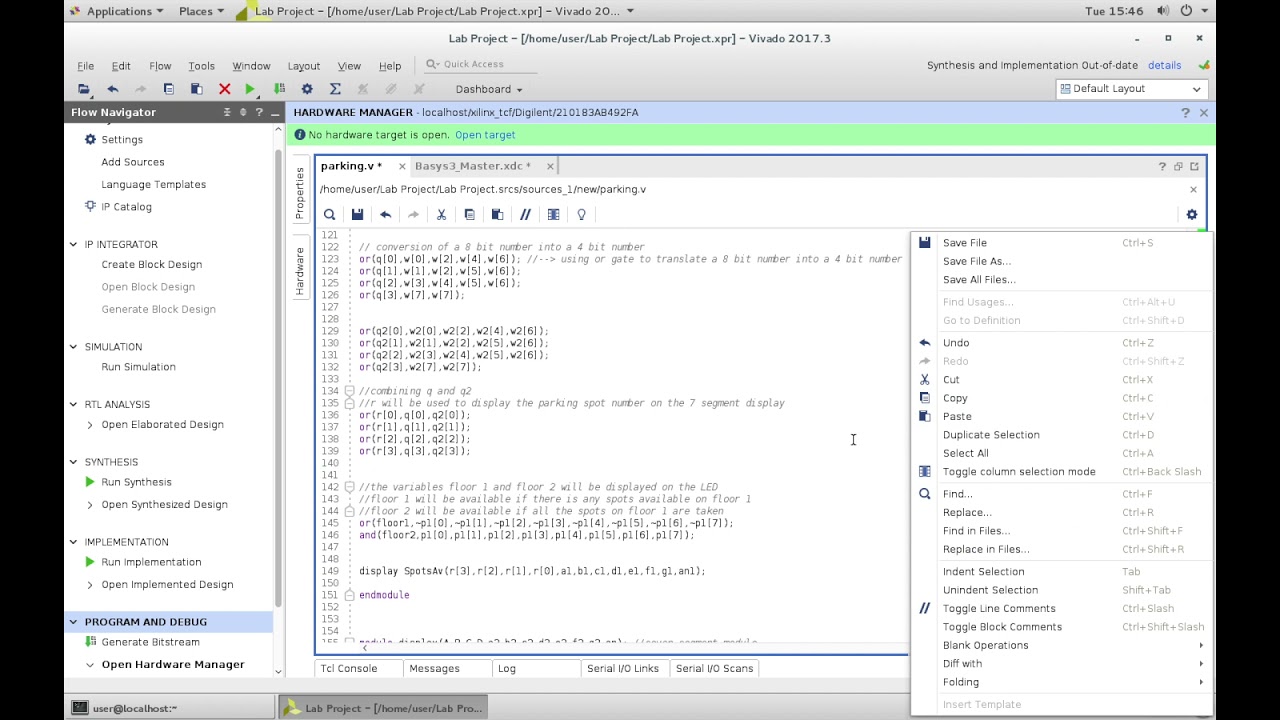Click the Copy icon in the editor toolbar
Screen dimensions: 1280x720
coord(469,214)
